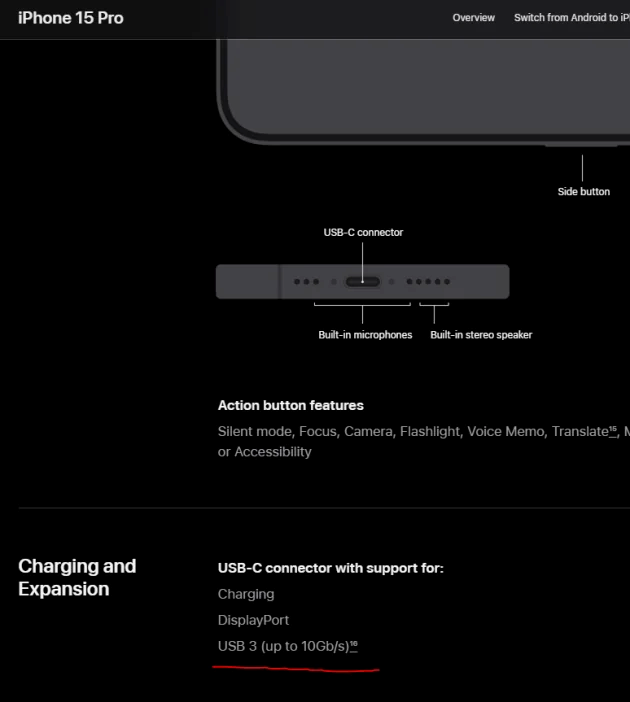Image resolution: width=630 pixels, height=702 pixels.
Task: Click the USB 3 (up to 10Gb/s) text
Action: click(x=283, y=646)
